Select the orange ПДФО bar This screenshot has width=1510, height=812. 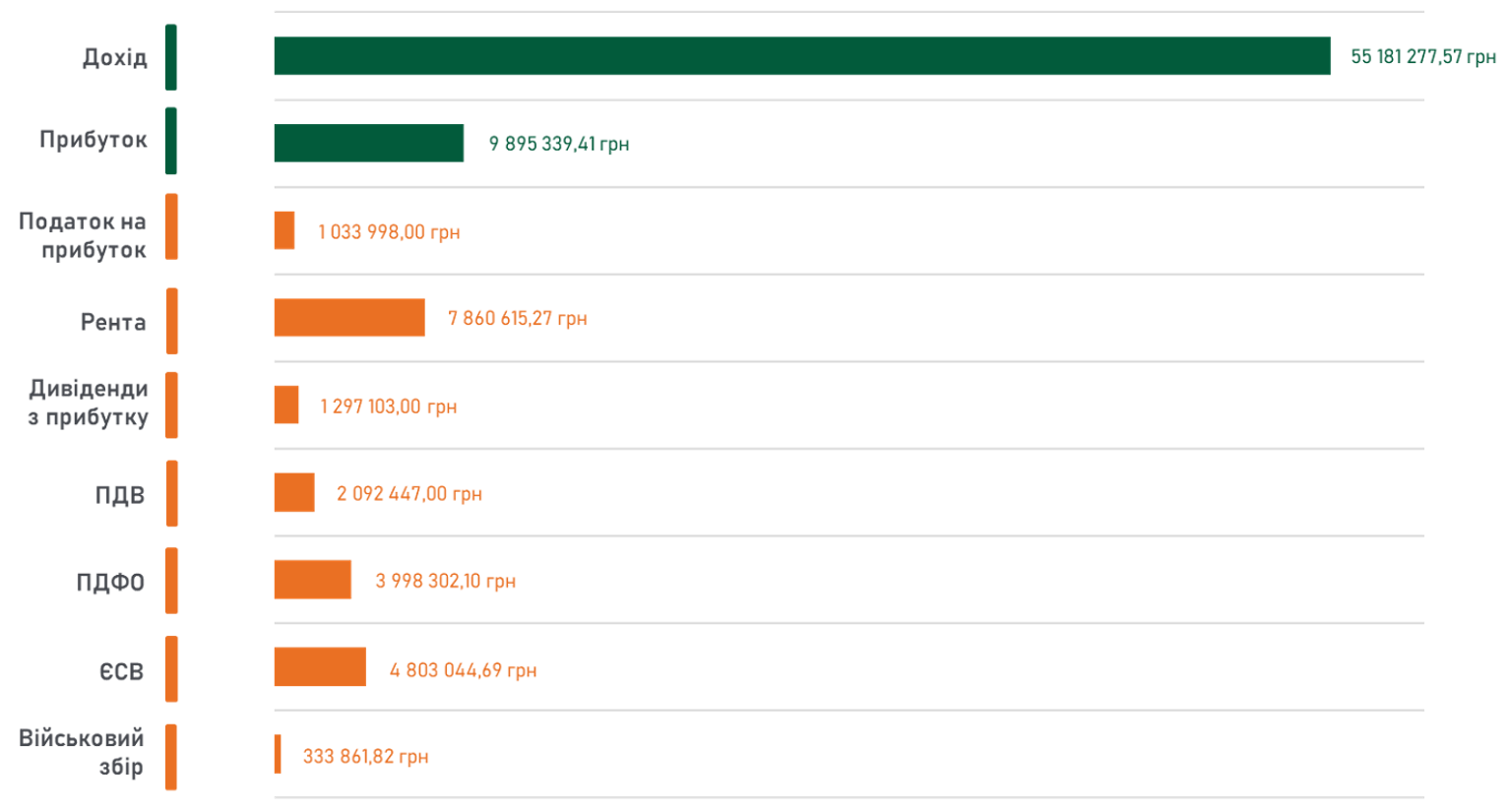(312, 580)
